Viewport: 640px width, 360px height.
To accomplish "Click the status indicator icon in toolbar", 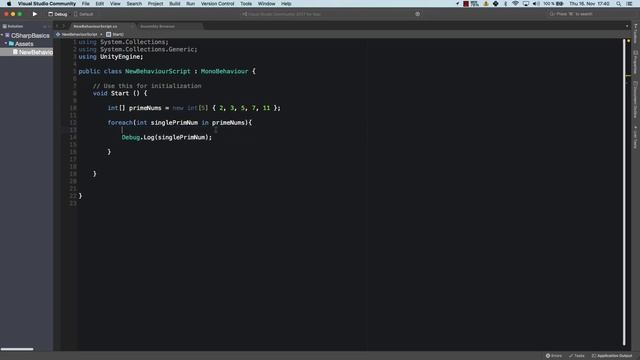I will 417,14.
